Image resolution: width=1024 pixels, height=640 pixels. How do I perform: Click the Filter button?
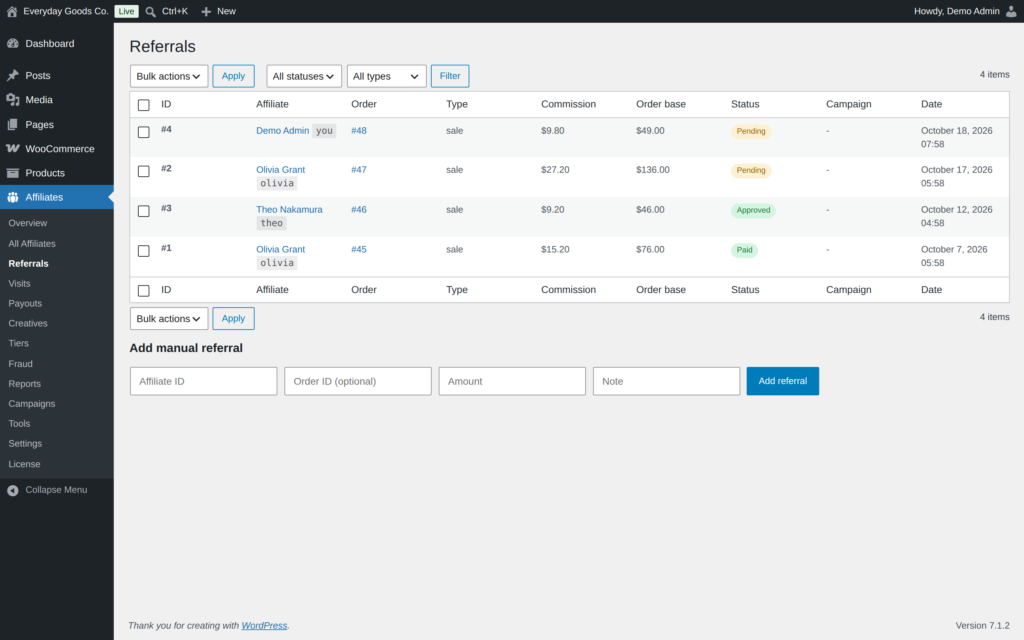click(x=450, y=76)
